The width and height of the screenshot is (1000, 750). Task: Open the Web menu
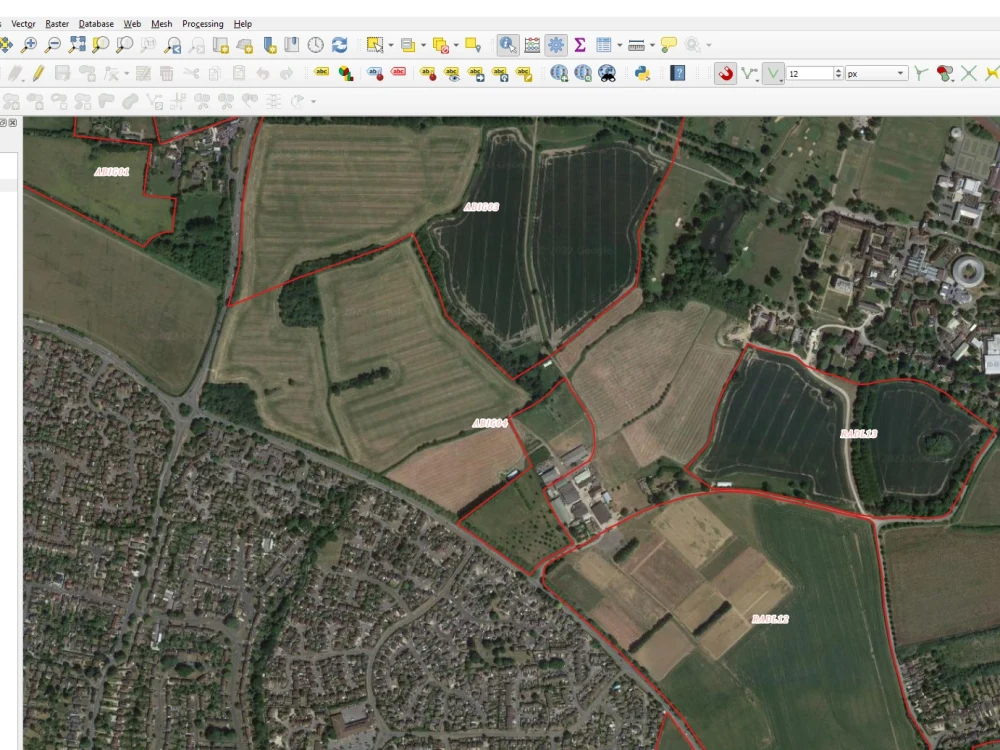132,24
